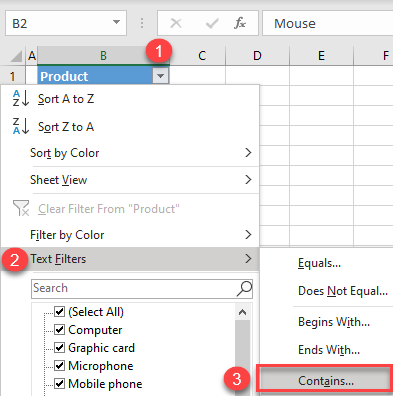Open Sheet View menu item
This screenshot has height=396, width=393.
click(x=130, y=180)
